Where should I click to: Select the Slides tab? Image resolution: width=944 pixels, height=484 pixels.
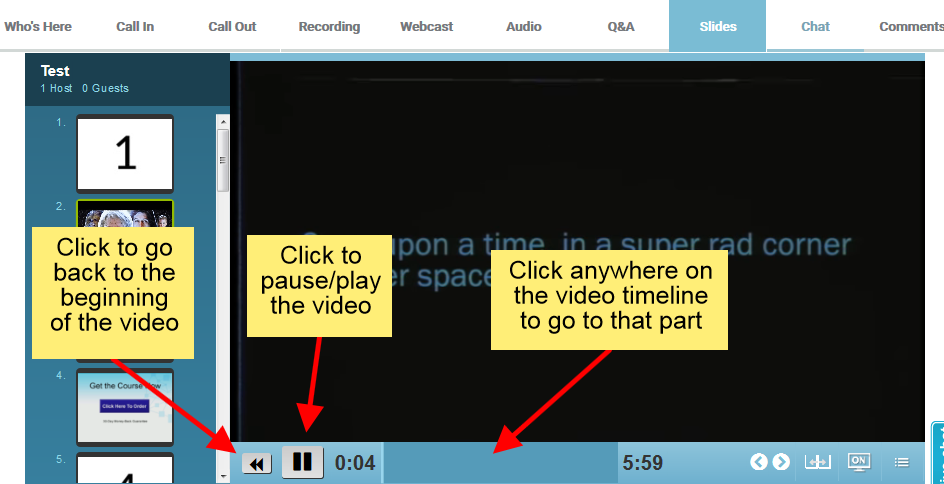coord(718,26)
